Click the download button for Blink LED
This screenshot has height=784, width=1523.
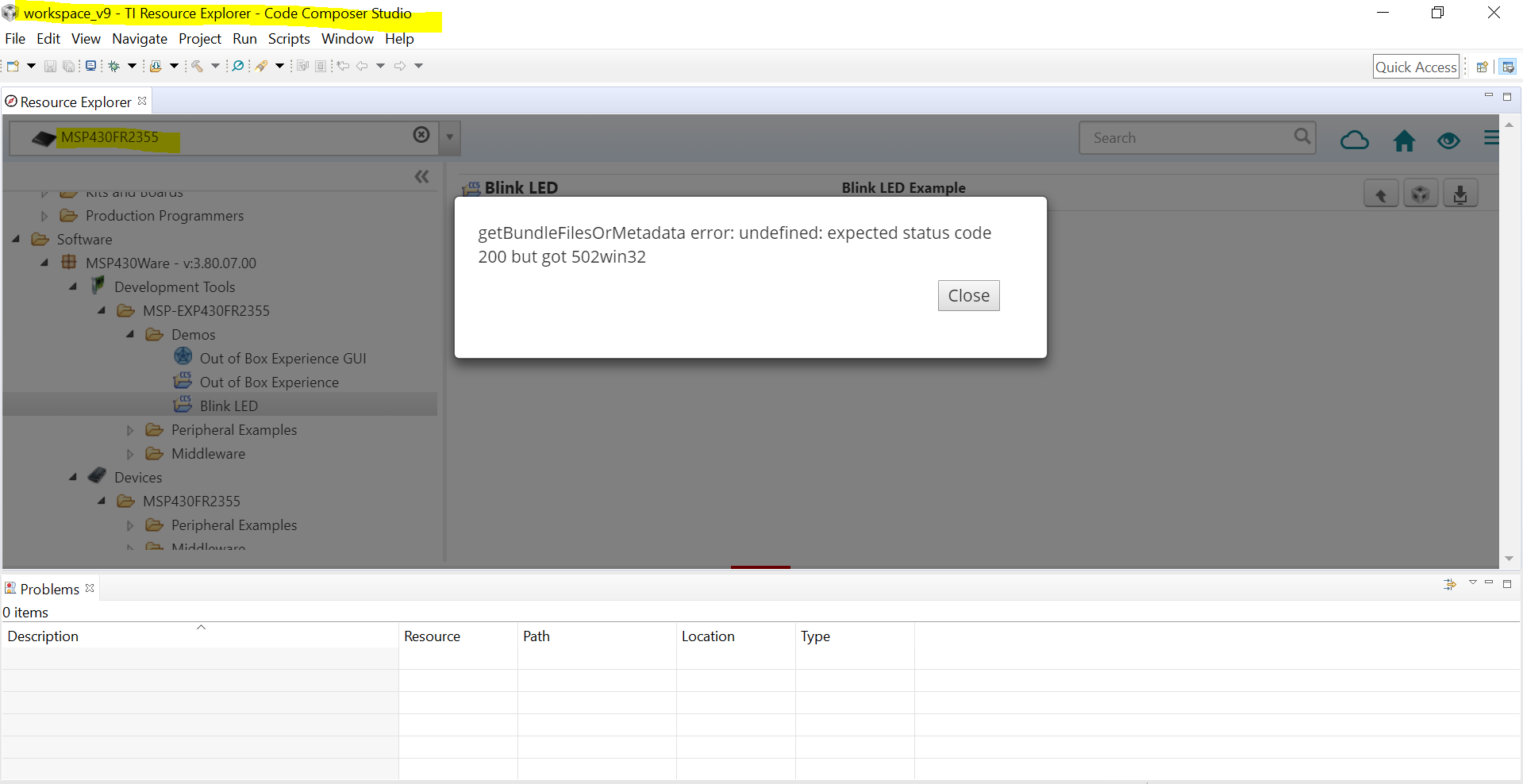point(1460,194)
